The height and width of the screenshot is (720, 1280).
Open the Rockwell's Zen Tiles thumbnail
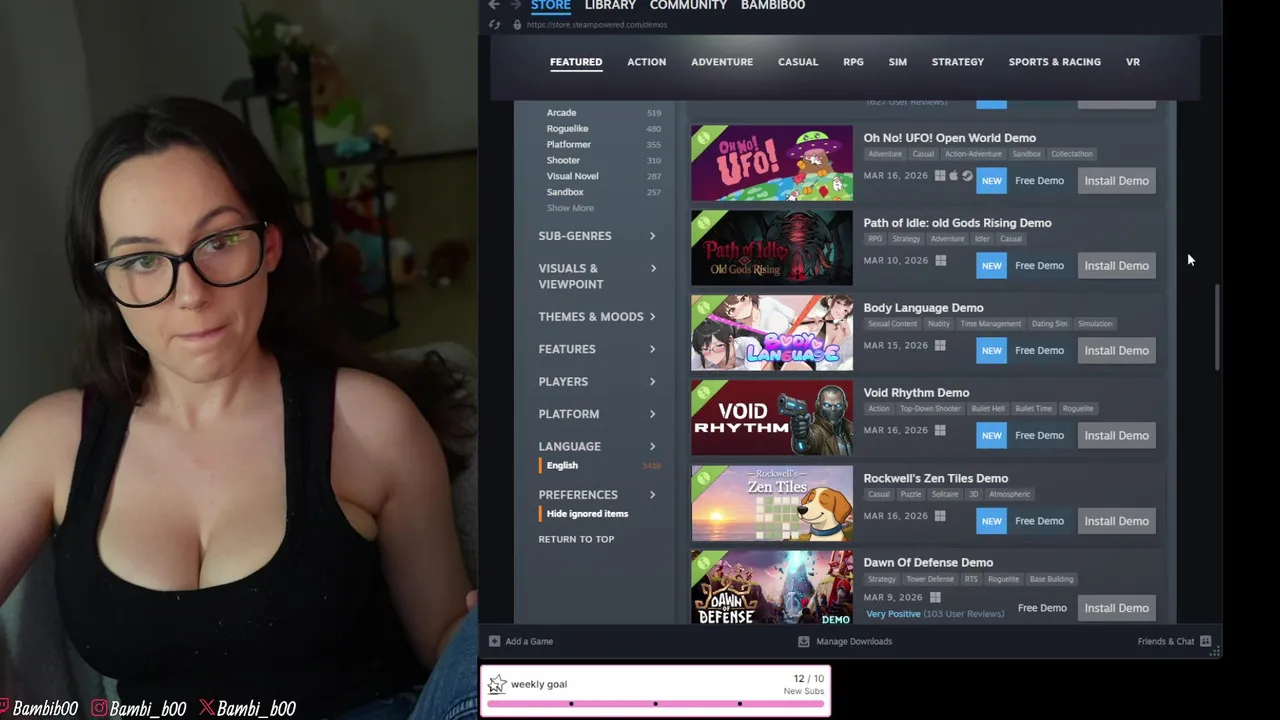click(772, 503)
